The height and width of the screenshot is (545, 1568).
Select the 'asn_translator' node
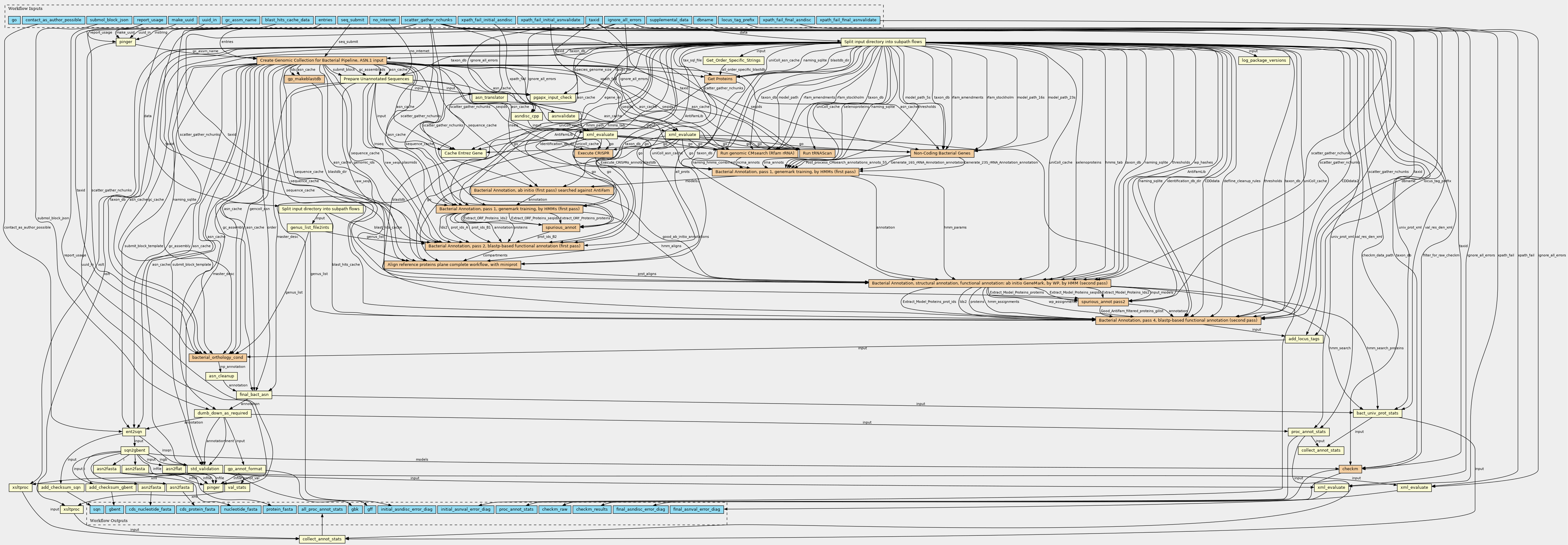point(489,97)
